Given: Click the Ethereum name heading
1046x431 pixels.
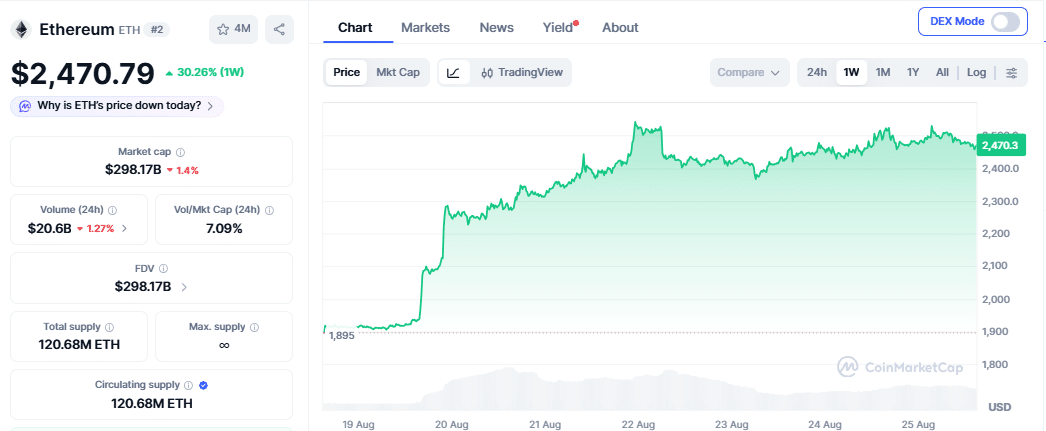Looking at the screenshot, I should point(77,29).
